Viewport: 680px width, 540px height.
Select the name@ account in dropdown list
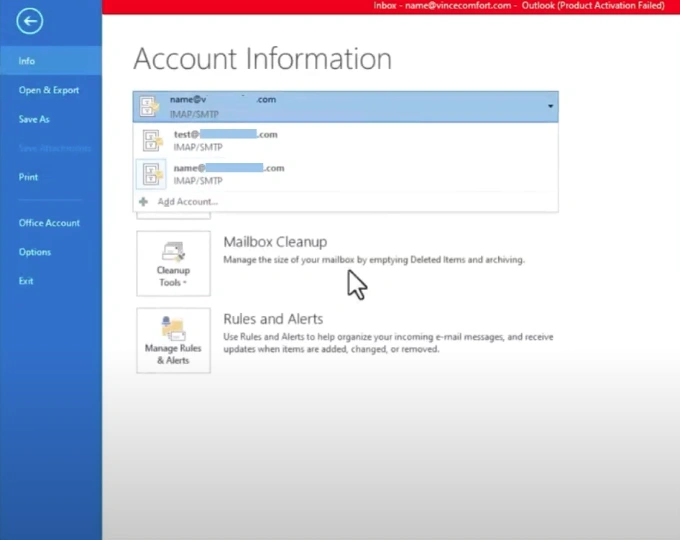346,174
